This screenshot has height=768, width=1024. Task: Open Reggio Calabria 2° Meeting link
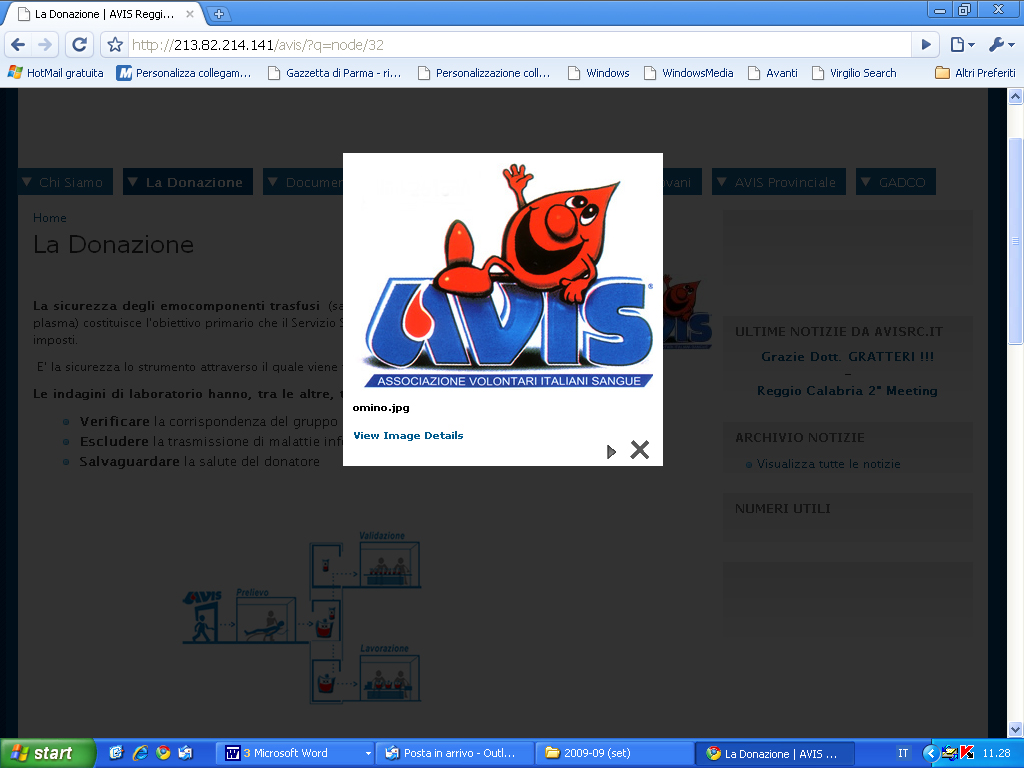pos(848,391)
